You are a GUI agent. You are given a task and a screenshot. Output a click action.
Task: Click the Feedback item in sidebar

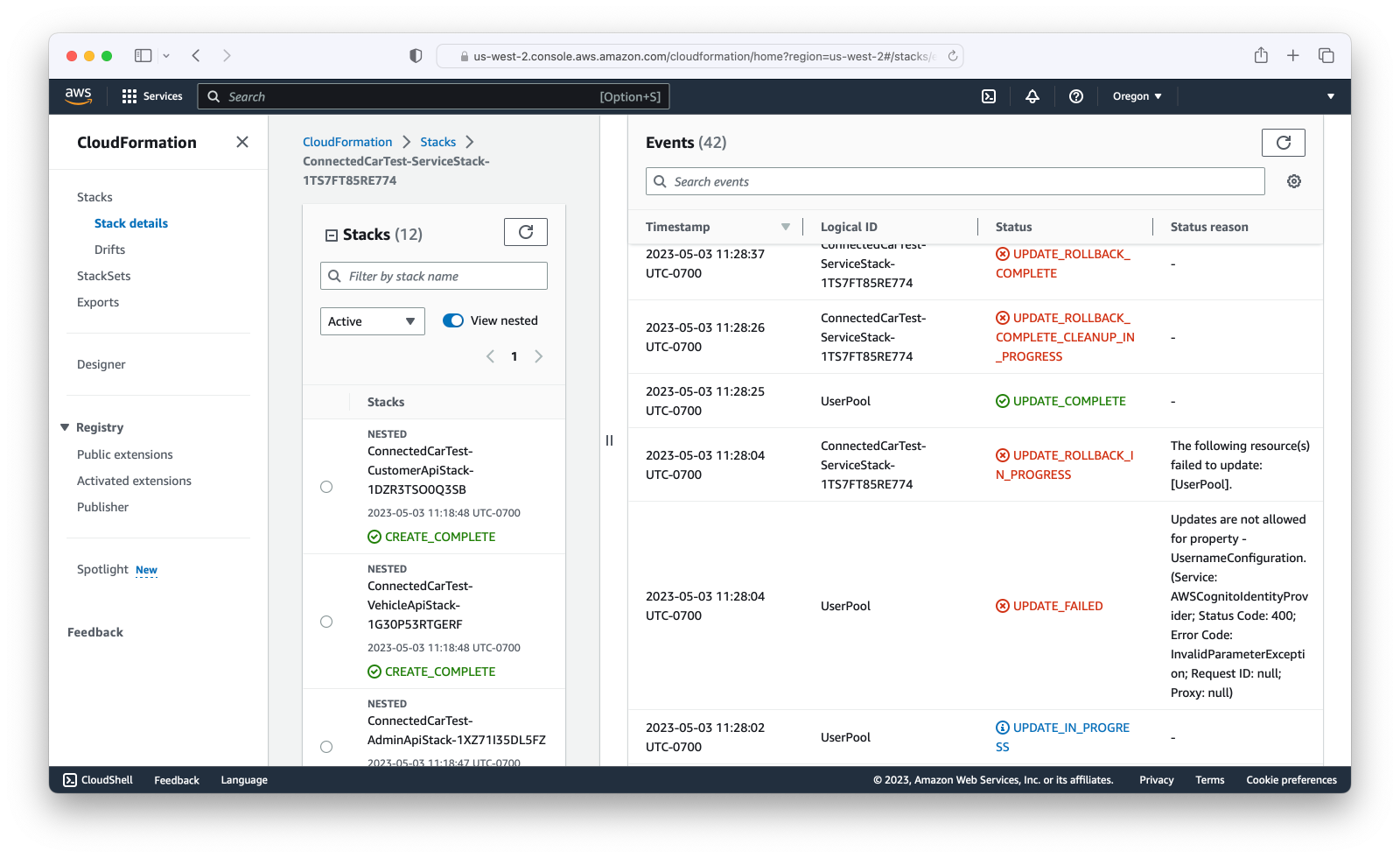click(95, 632)
